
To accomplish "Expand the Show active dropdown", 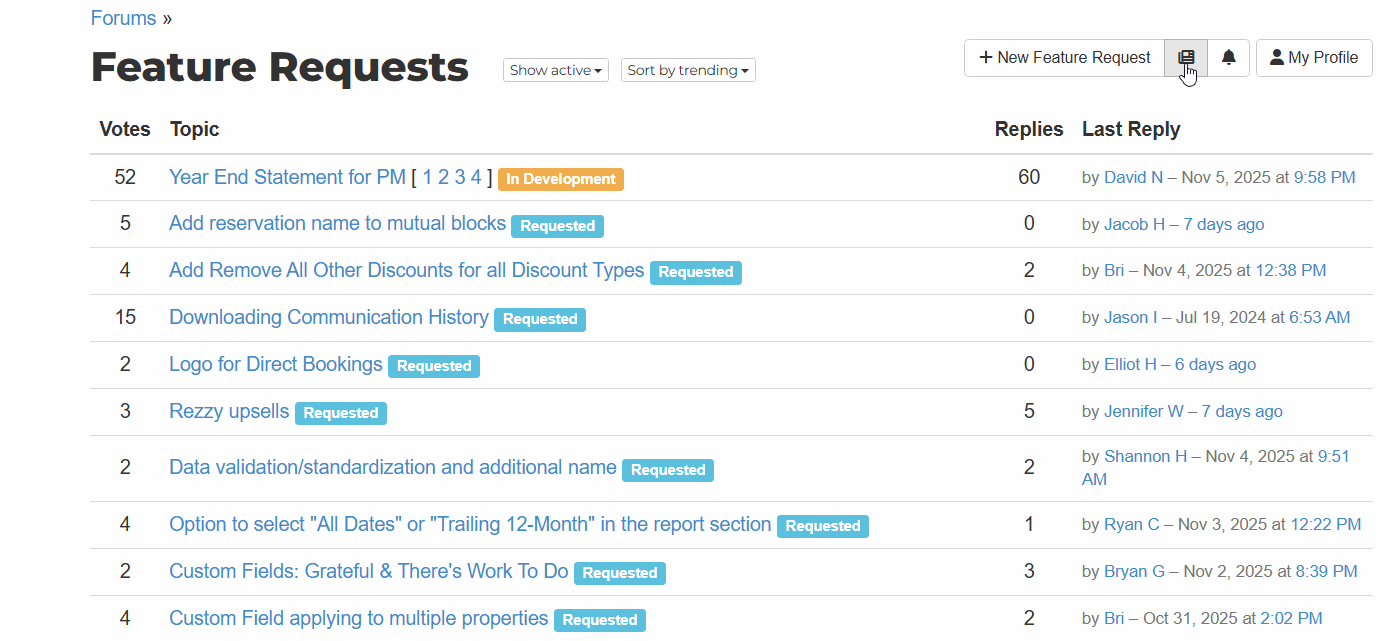I will (x=555, y=70).
